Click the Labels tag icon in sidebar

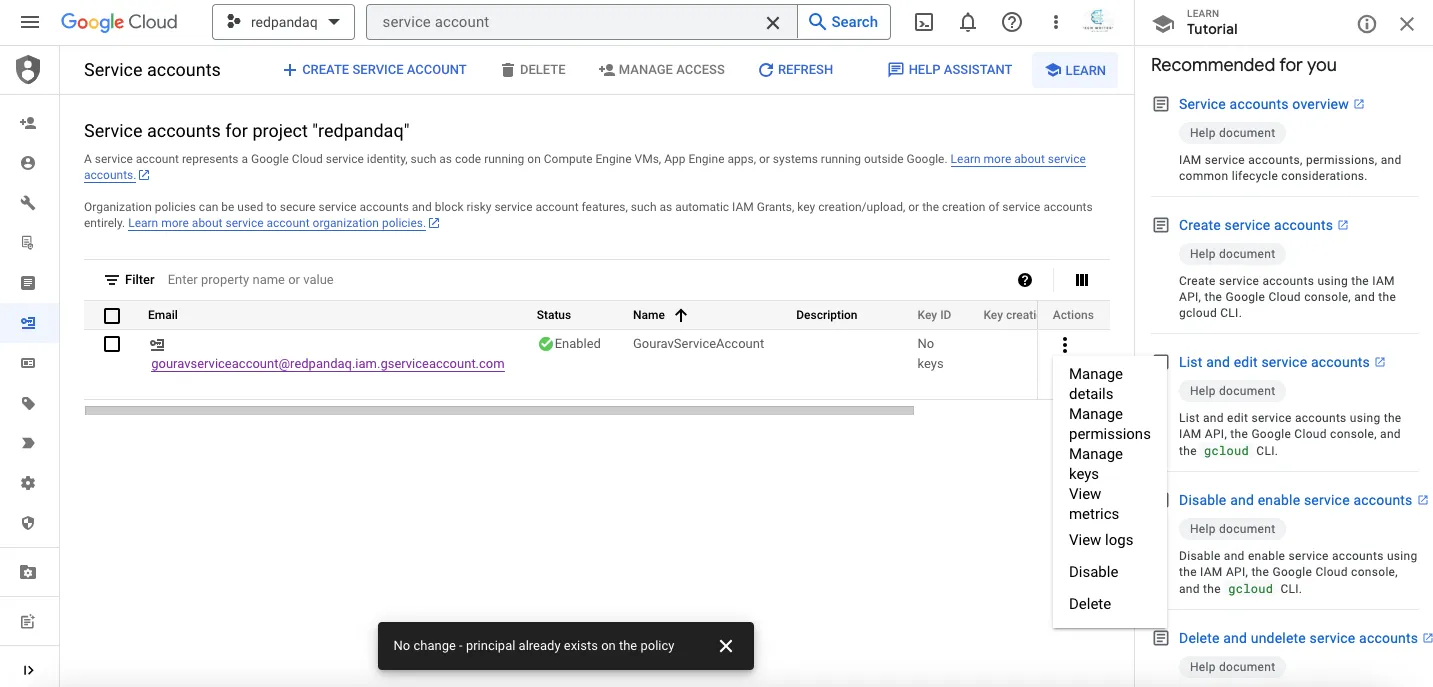(x=28, y=403)
